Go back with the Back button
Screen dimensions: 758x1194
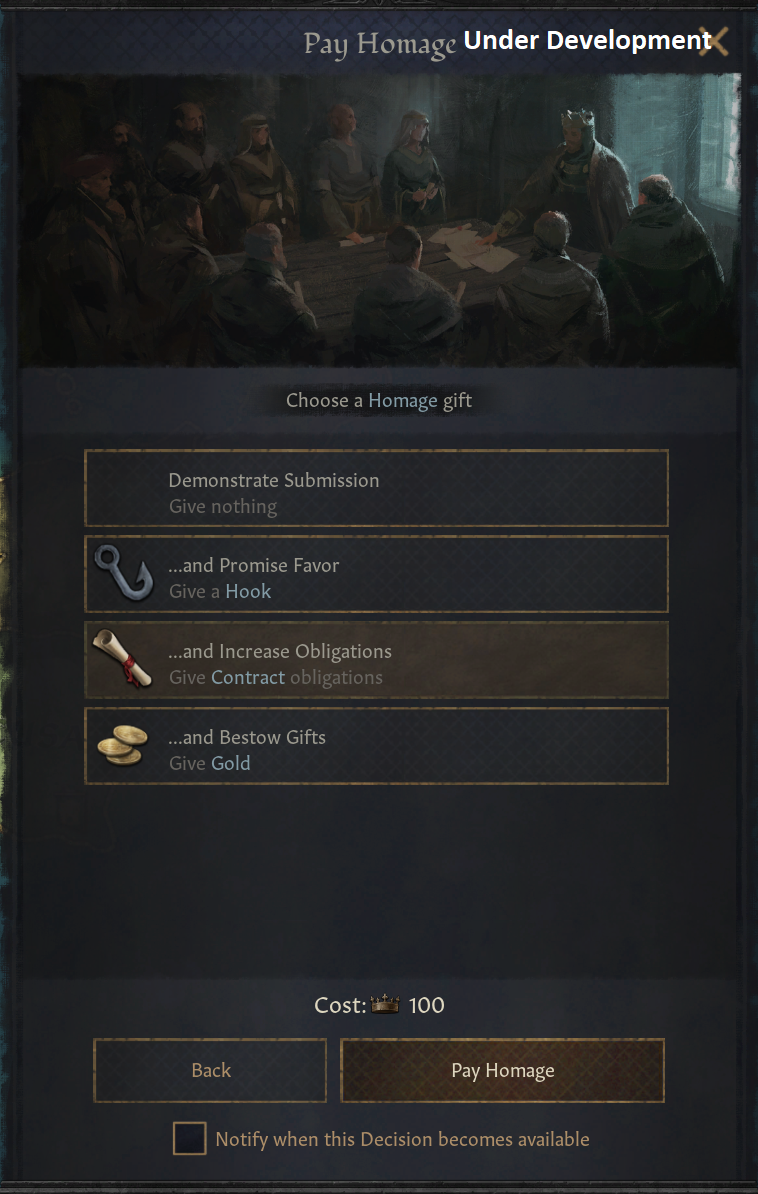tap(210, 1070)
